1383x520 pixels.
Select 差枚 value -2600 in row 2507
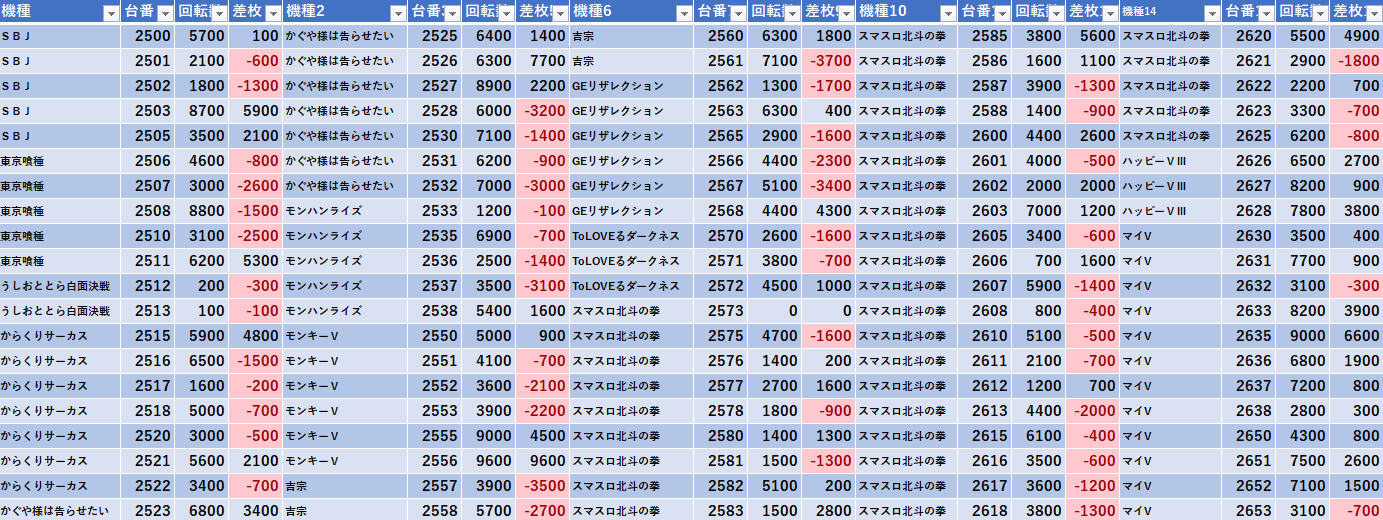coord(256,185)
